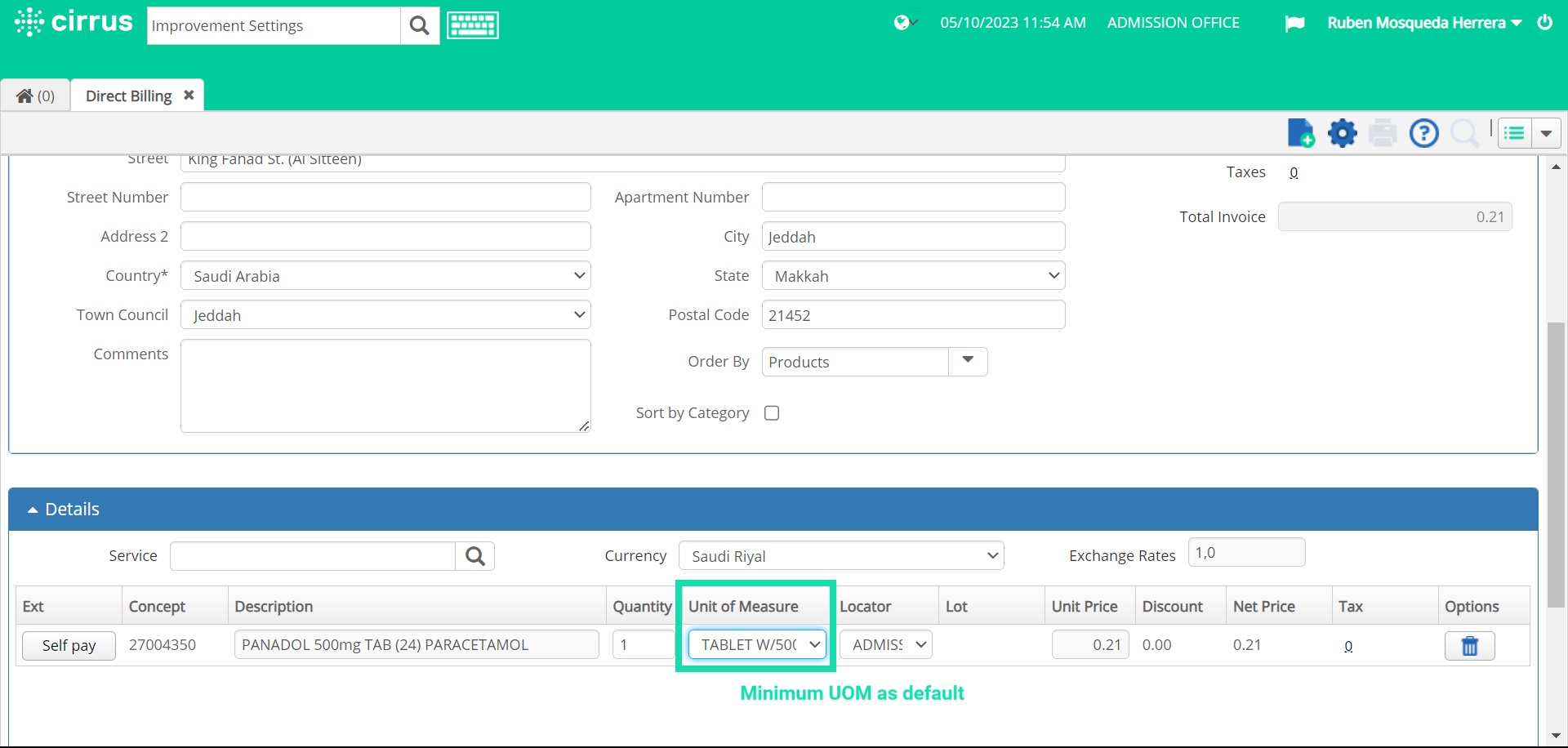Click the power-off icon to log out

tap(1546, 22)
